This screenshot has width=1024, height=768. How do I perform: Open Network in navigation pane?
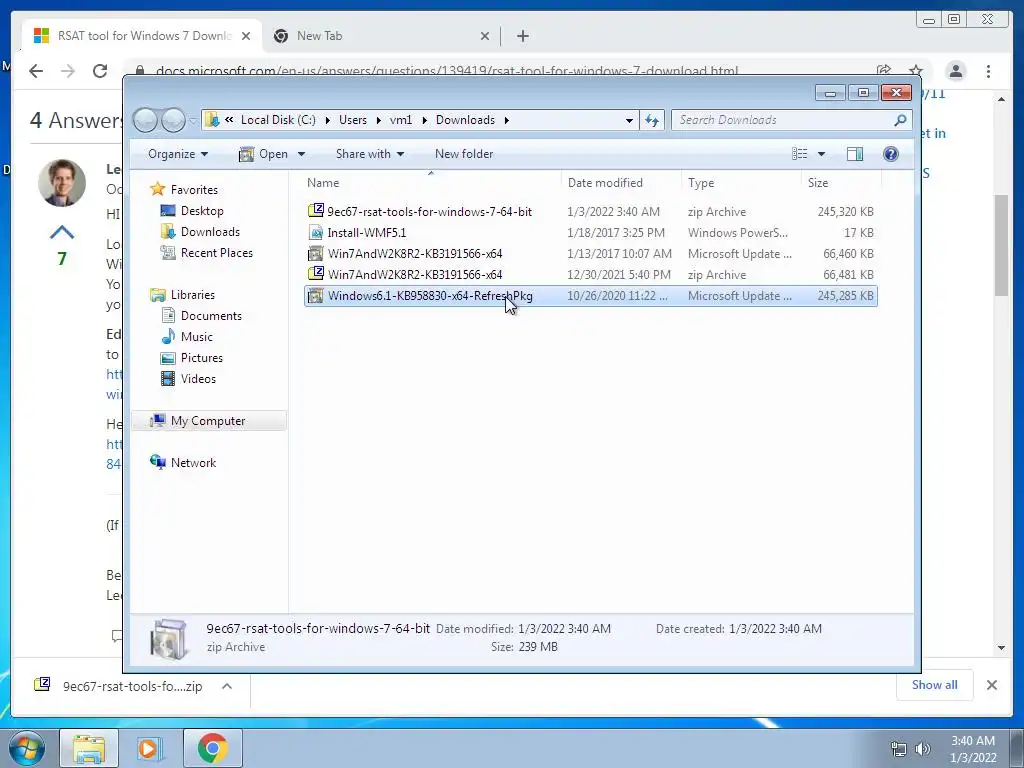click(193, 463)
